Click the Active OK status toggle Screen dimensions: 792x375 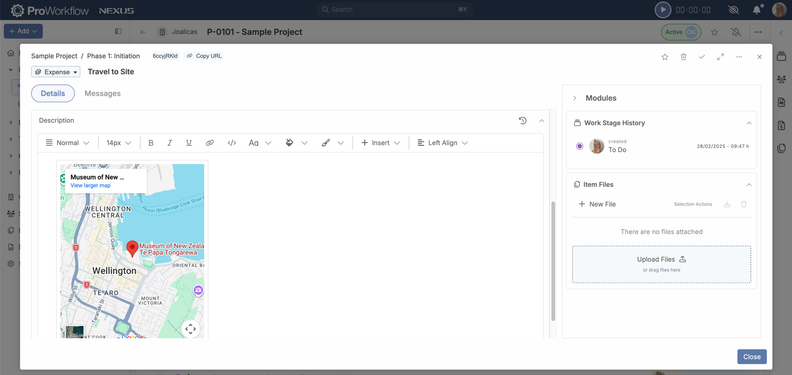[x=681, y=32]
